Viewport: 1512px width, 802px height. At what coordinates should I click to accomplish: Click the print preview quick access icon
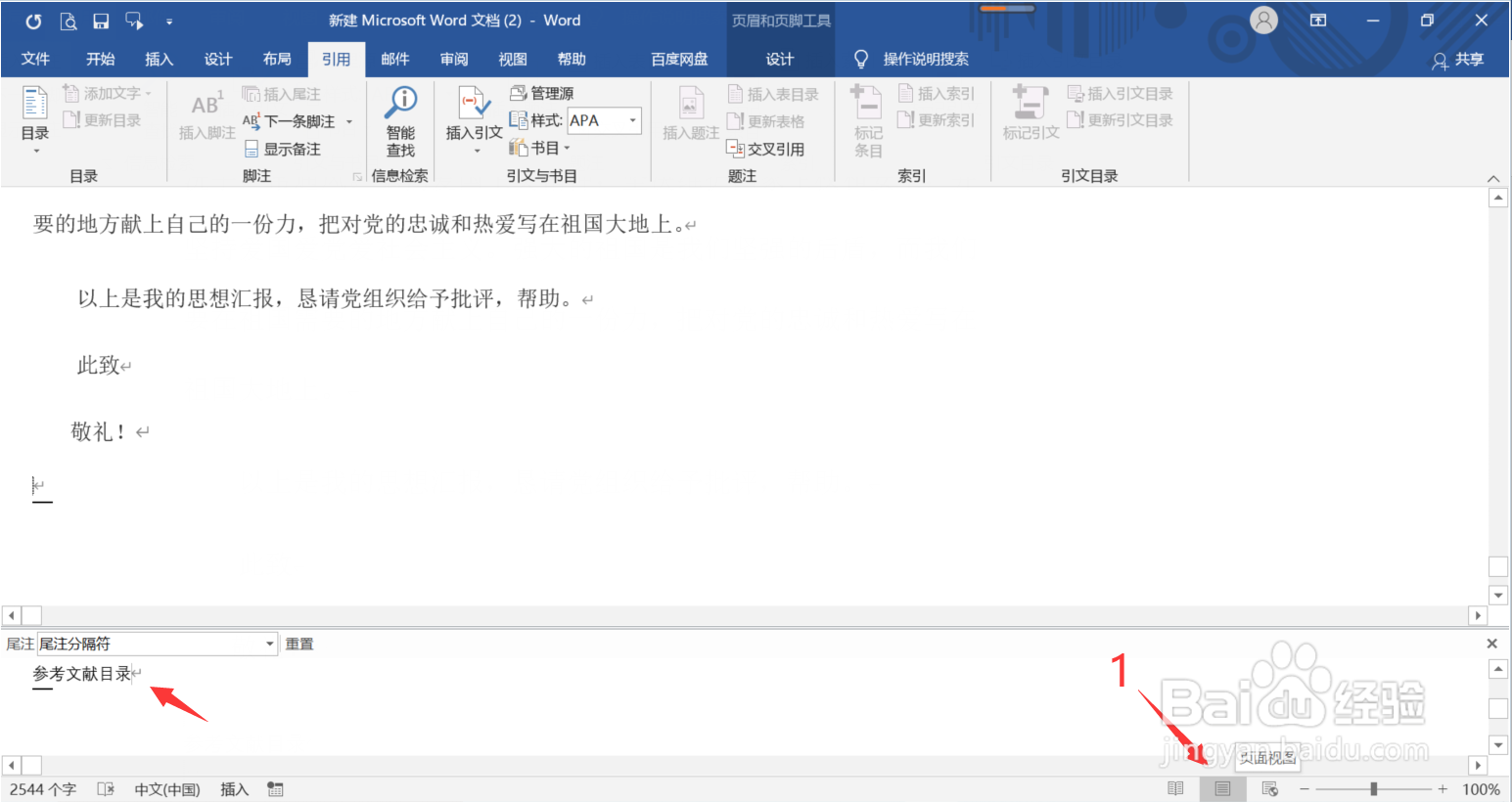pyautogui.click(x=68, y=21)
